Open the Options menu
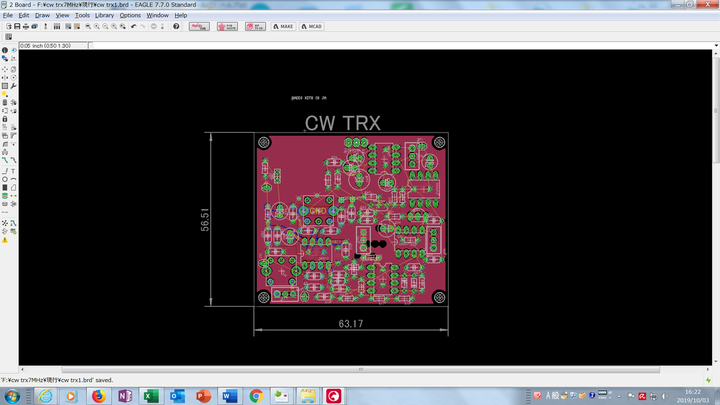The image size is (720, 405). coord(130,16)
